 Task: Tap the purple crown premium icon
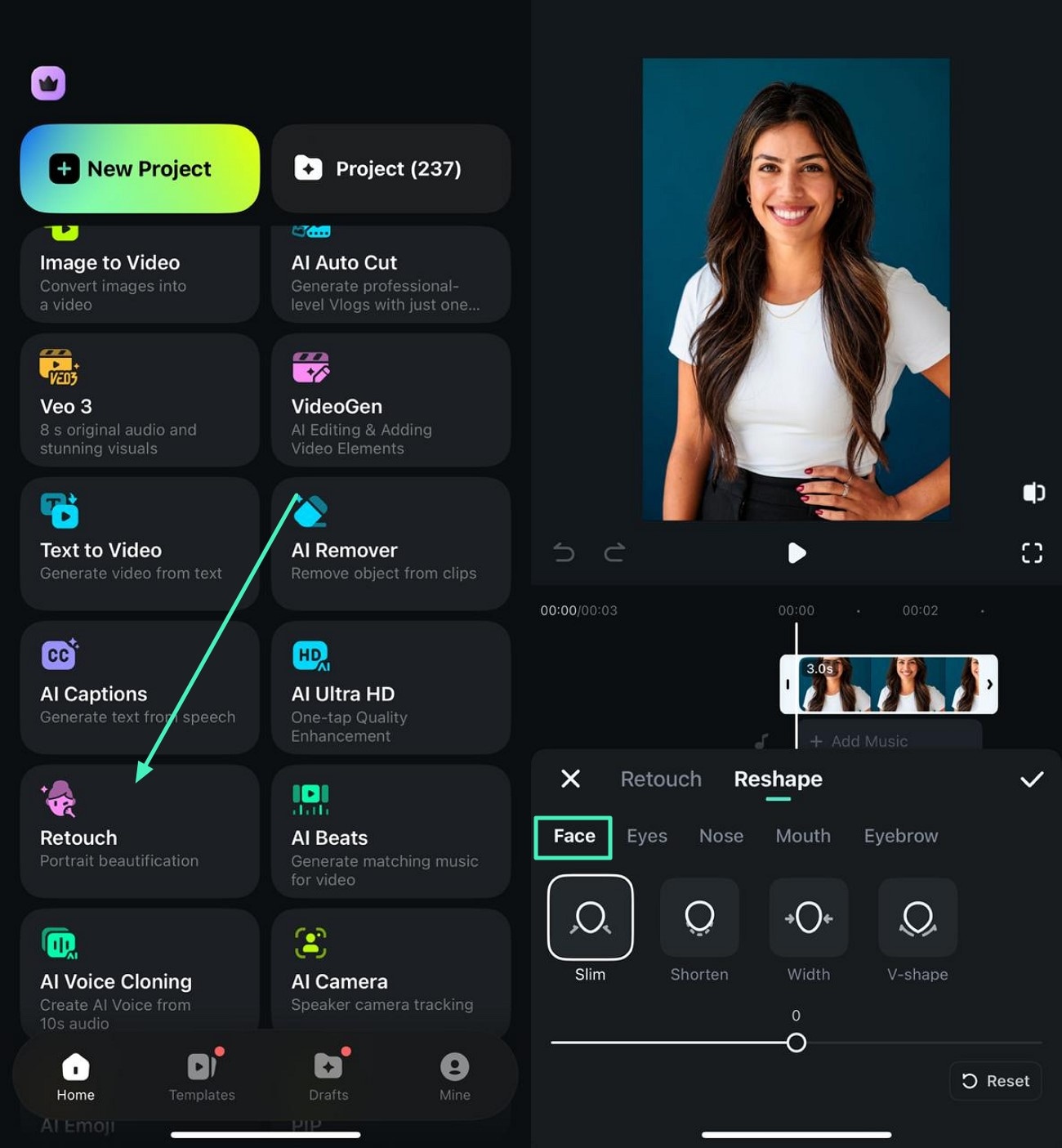48,83
